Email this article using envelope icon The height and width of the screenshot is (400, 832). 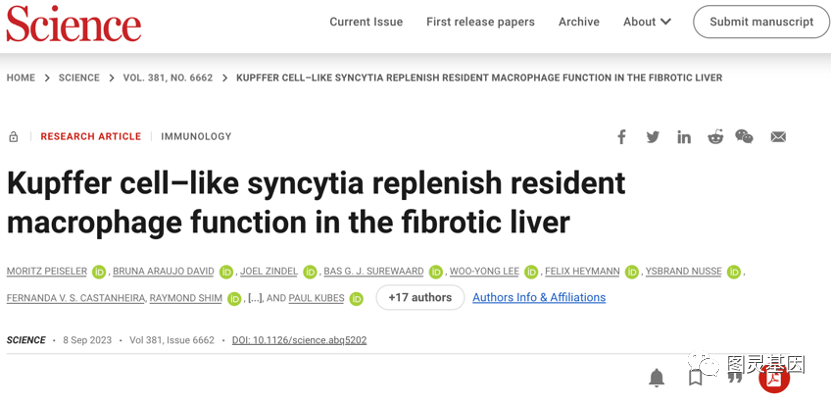point(778,137)
